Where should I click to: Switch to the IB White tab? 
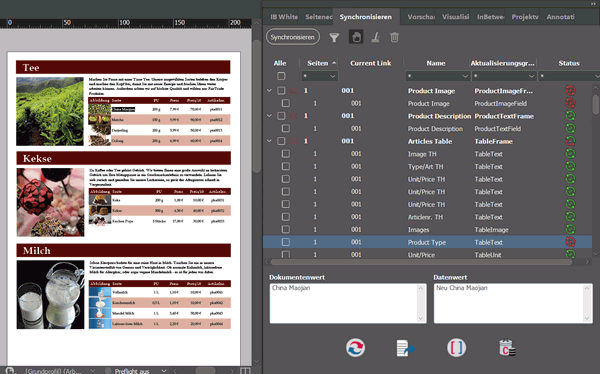pos(284,17)
